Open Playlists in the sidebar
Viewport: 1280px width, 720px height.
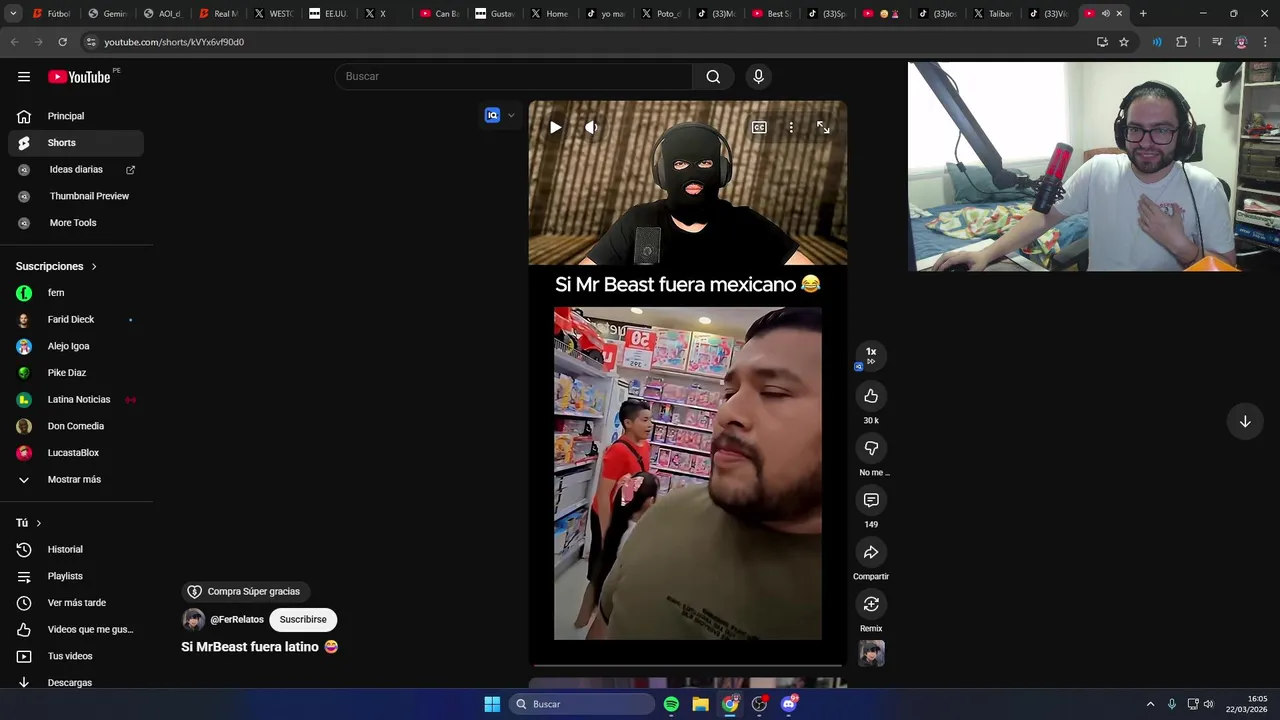[x=76, y=576]
